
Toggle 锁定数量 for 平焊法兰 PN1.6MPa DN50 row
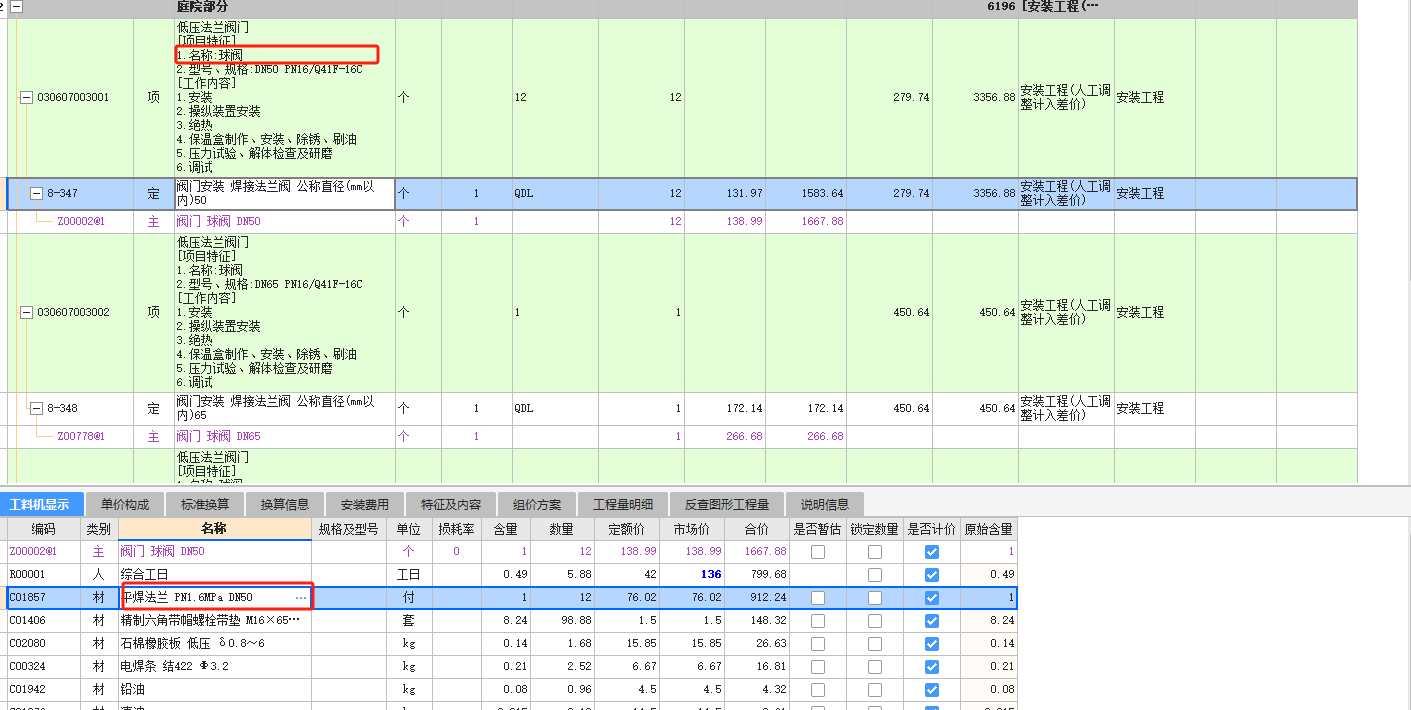(x=875, y=598)
